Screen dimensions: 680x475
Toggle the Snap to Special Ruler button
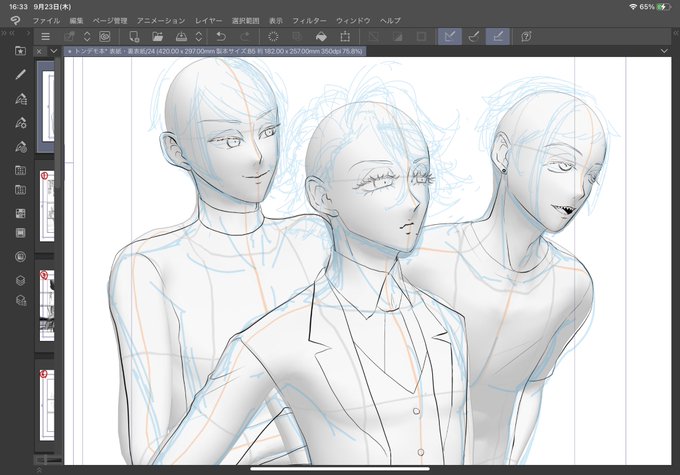click(474, 36)
